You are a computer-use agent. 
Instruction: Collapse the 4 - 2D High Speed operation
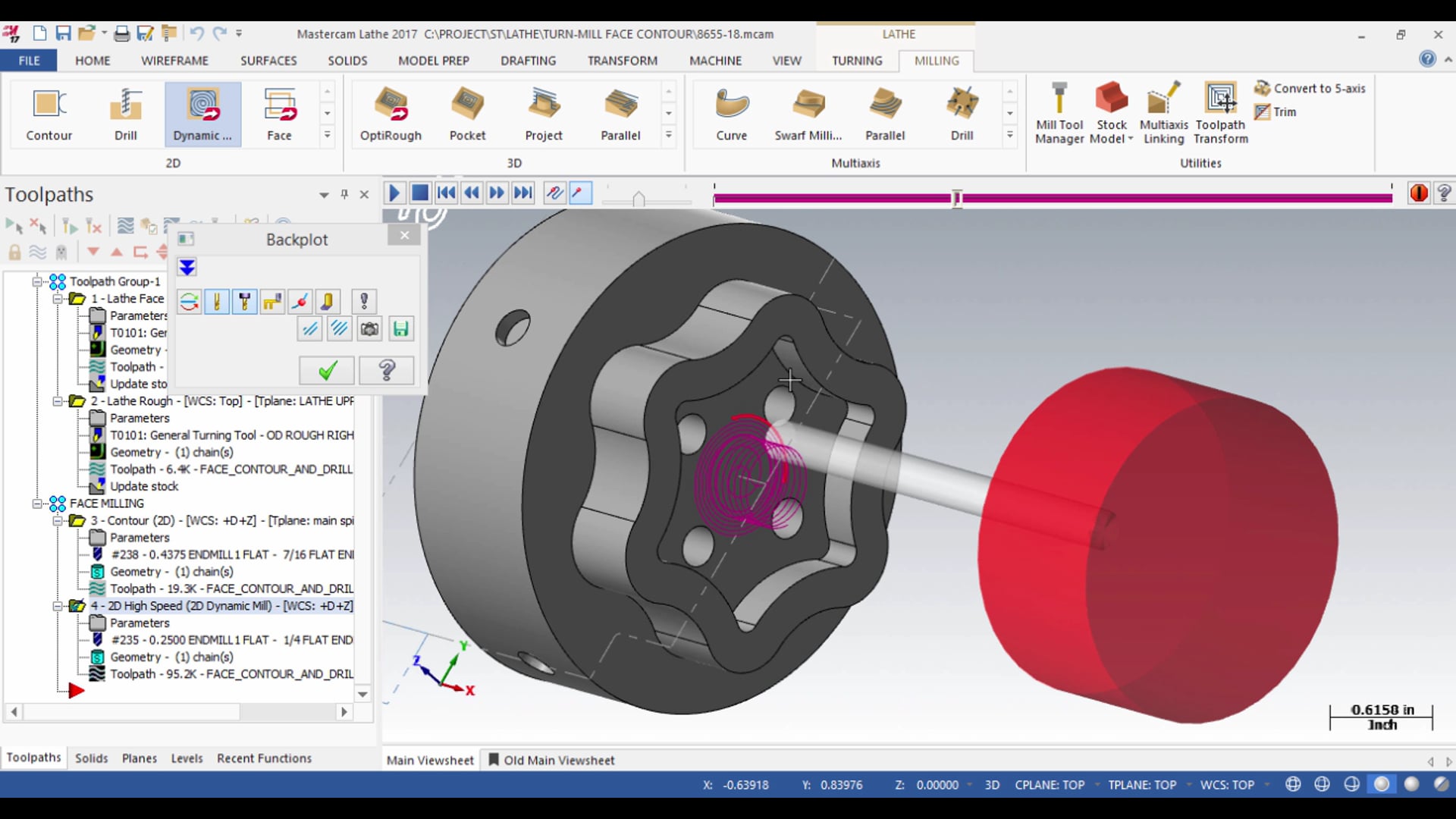(x=57, y=606)
